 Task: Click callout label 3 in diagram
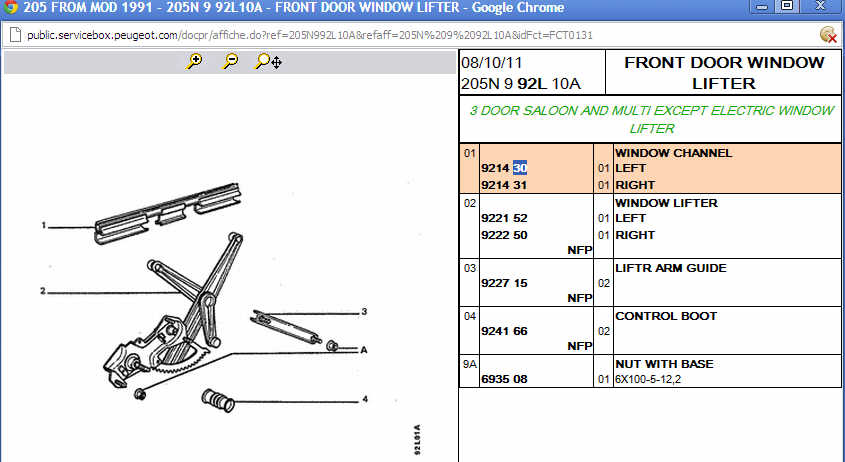pos(364,312)
